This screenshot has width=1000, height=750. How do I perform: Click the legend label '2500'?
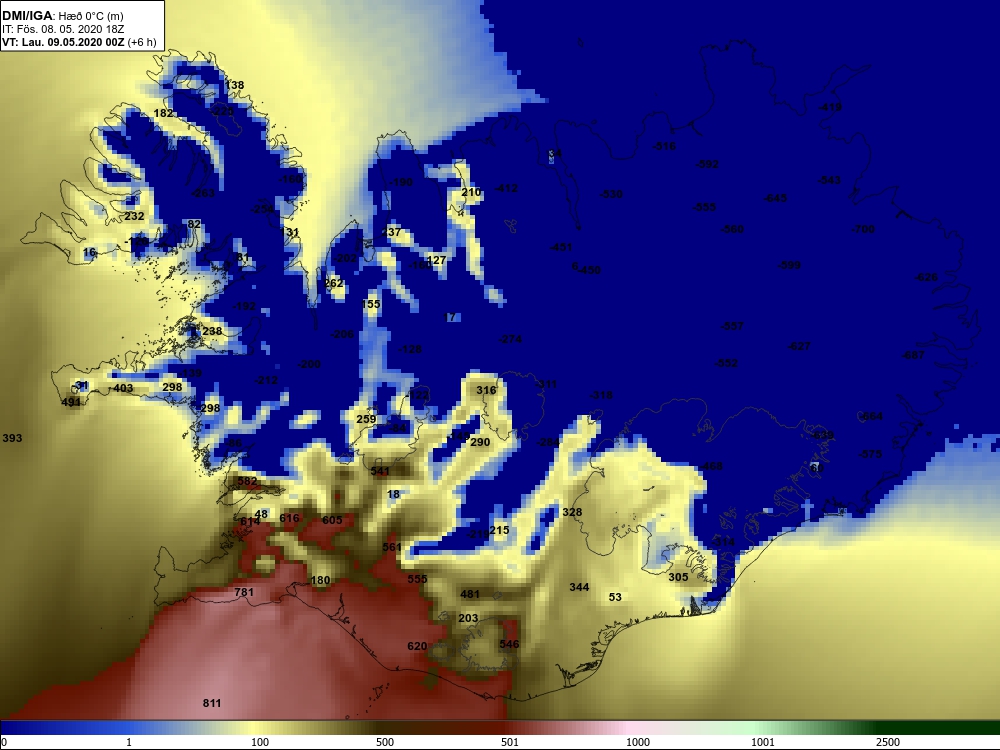(887, 742)
